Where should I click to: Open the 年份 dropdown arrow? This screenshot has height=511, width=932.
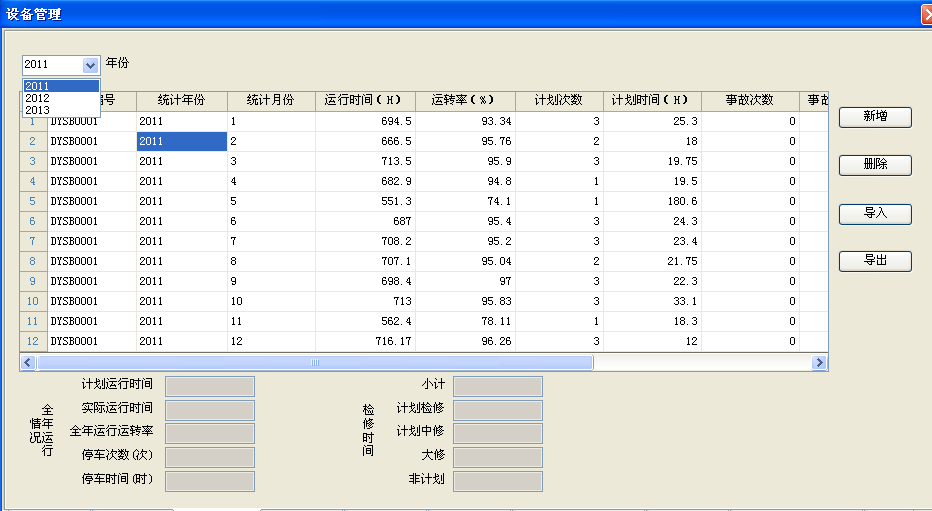tap(90, 64)
